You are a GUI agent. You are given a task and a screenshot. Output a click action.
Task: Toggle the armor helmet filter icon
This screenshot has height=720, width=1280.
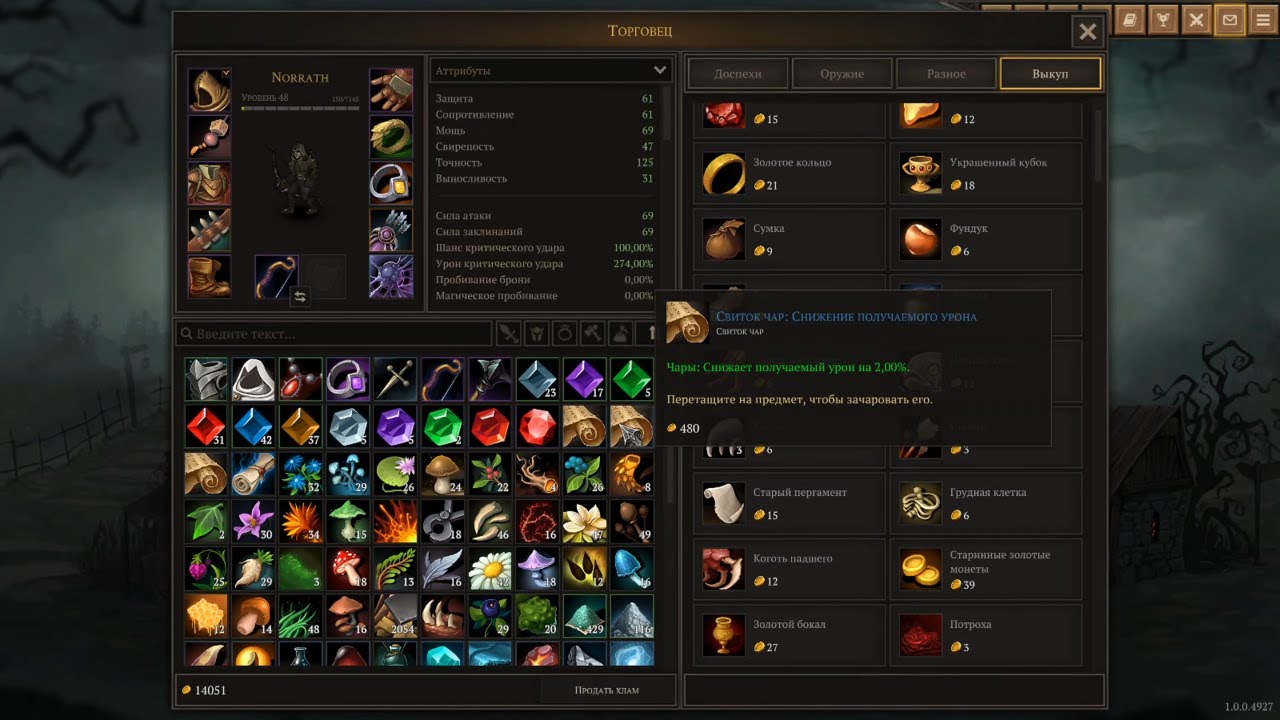537,333
